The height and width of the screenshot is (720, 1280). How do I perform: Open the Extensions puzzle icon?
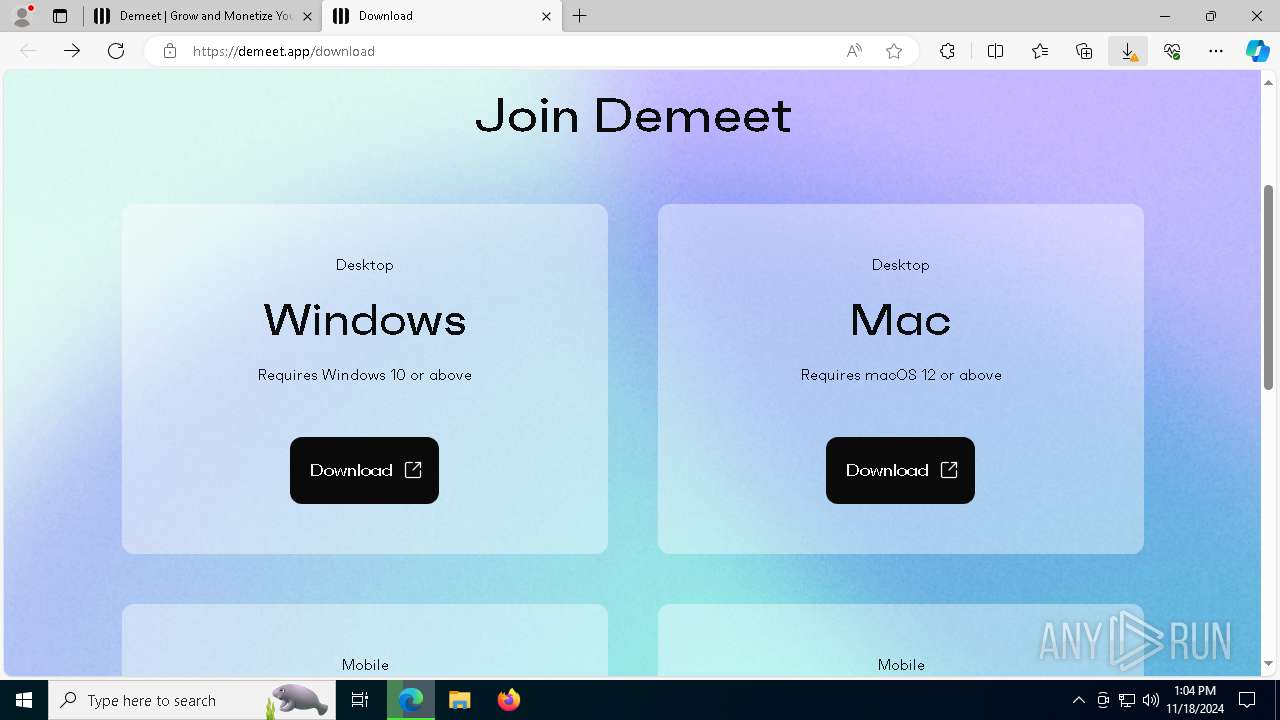tap(947, 51)
